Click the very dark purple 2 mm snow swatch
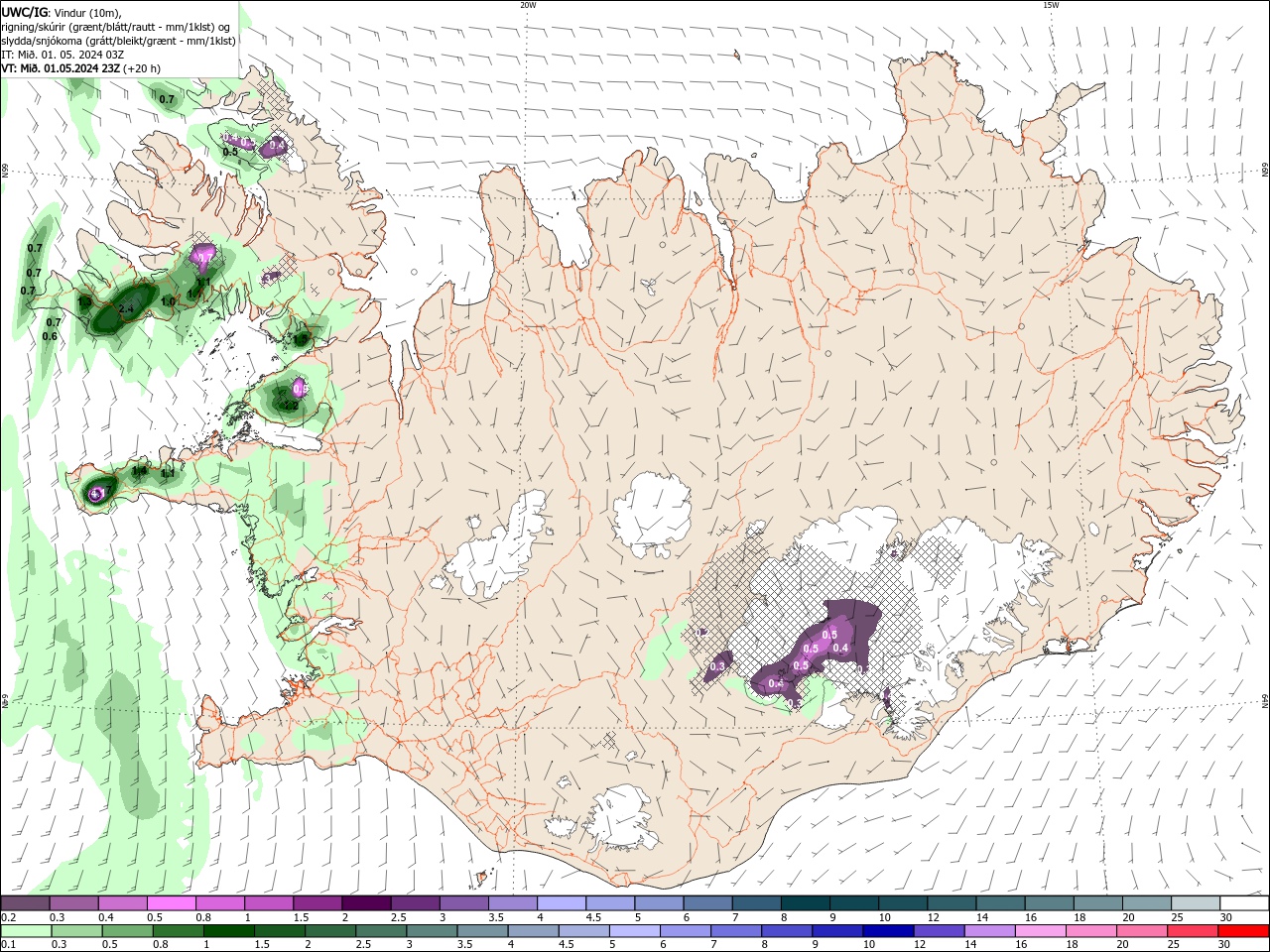 pyautogui.click(x=366, y=903)
